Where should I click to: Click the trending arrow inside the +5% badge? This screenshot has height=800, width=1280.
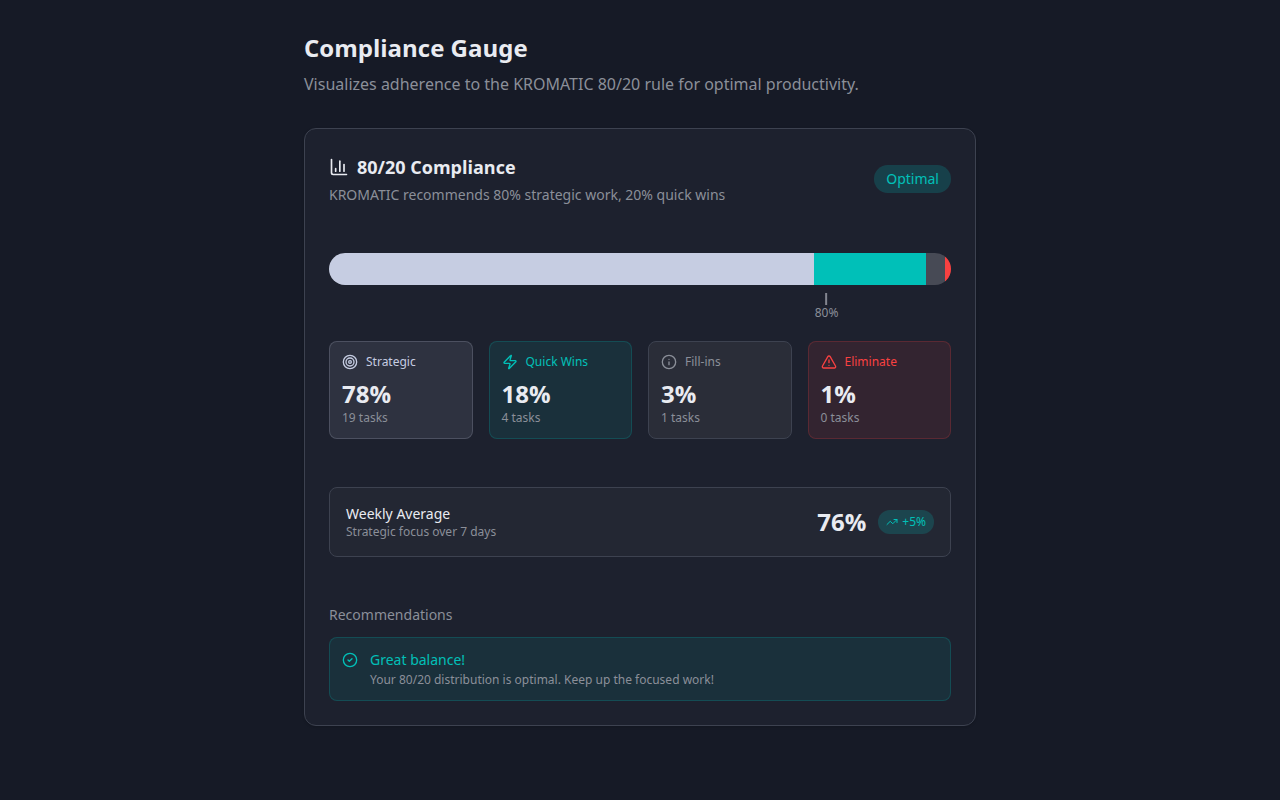890,521
